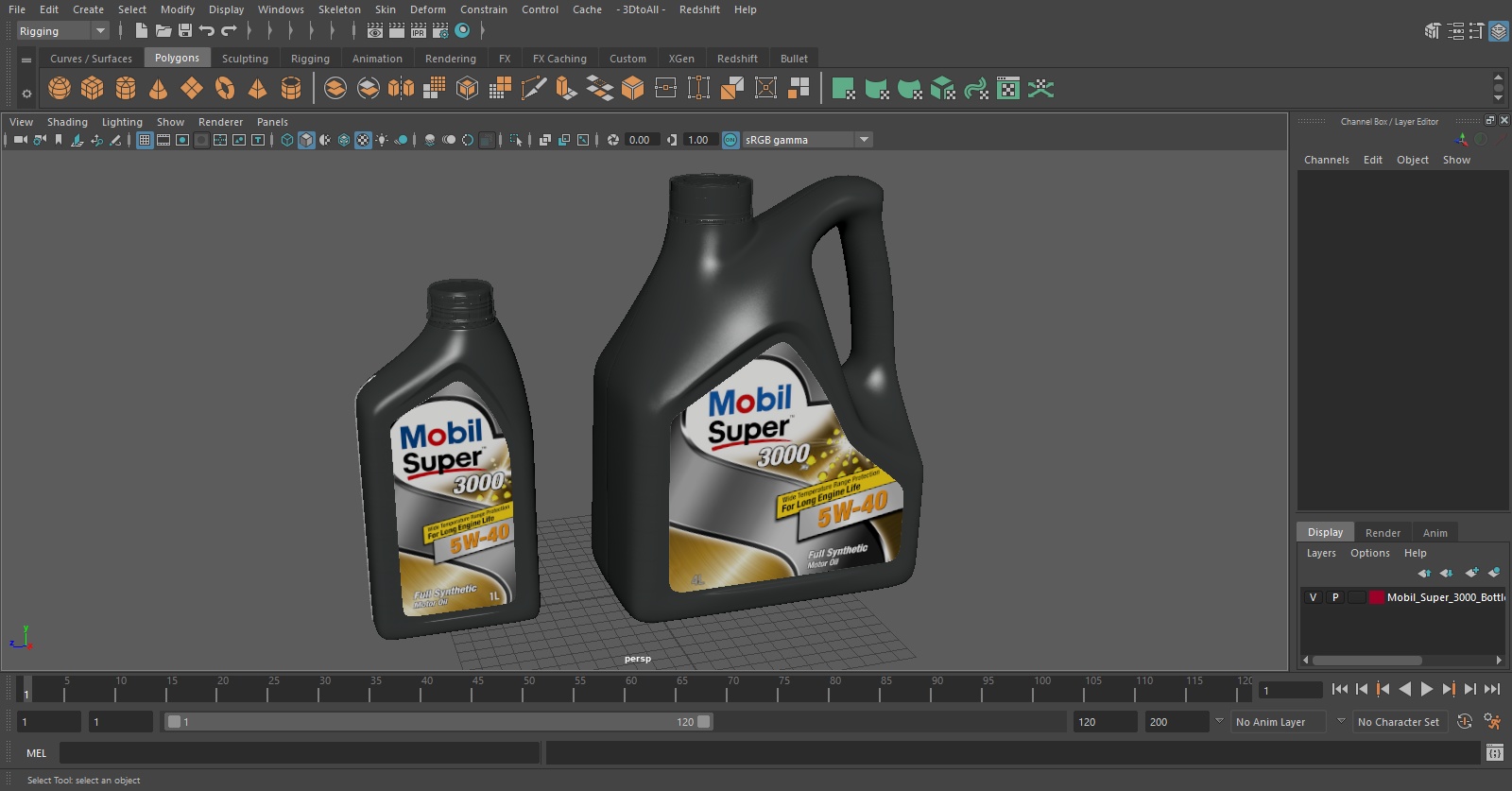Toggle the viewport Grid display
The image size is (1512, 791).
pyautogui.click(x=145, y=140)
